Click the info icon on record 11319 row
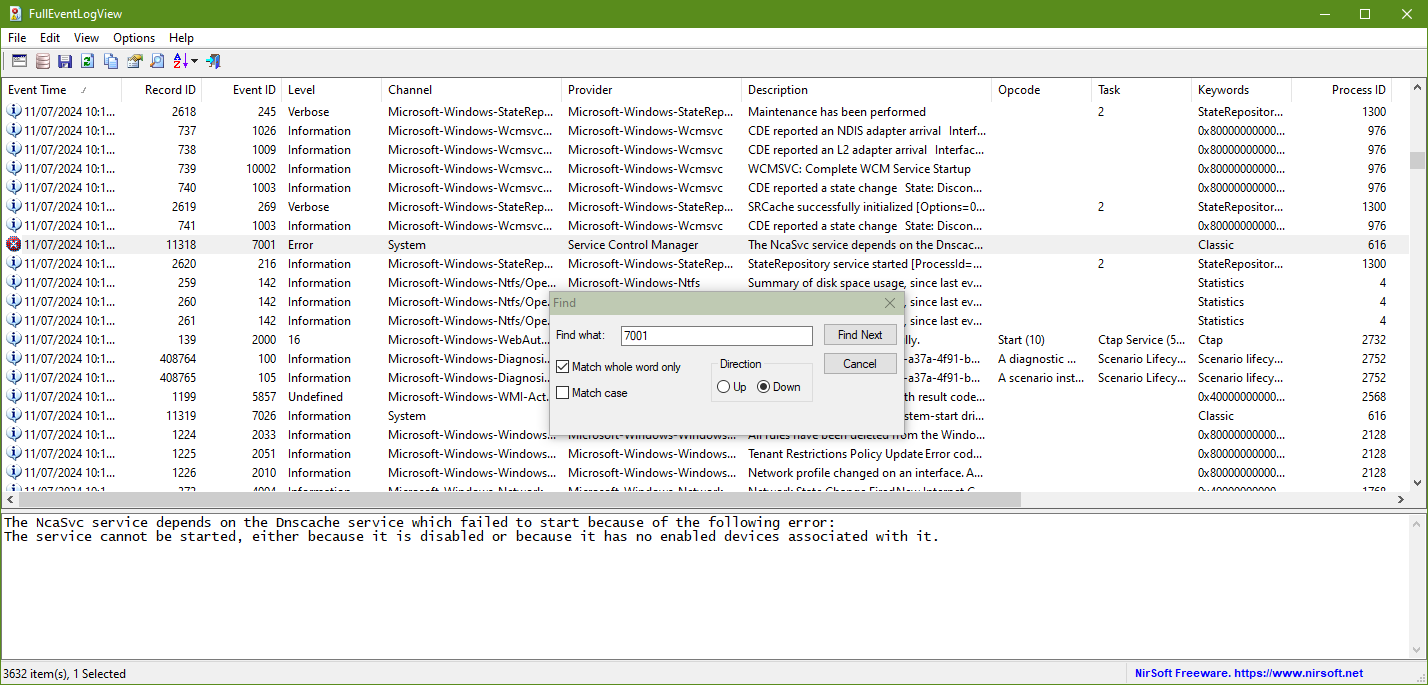The height and width of the screenshot is (685, 1428). [14, 416]
